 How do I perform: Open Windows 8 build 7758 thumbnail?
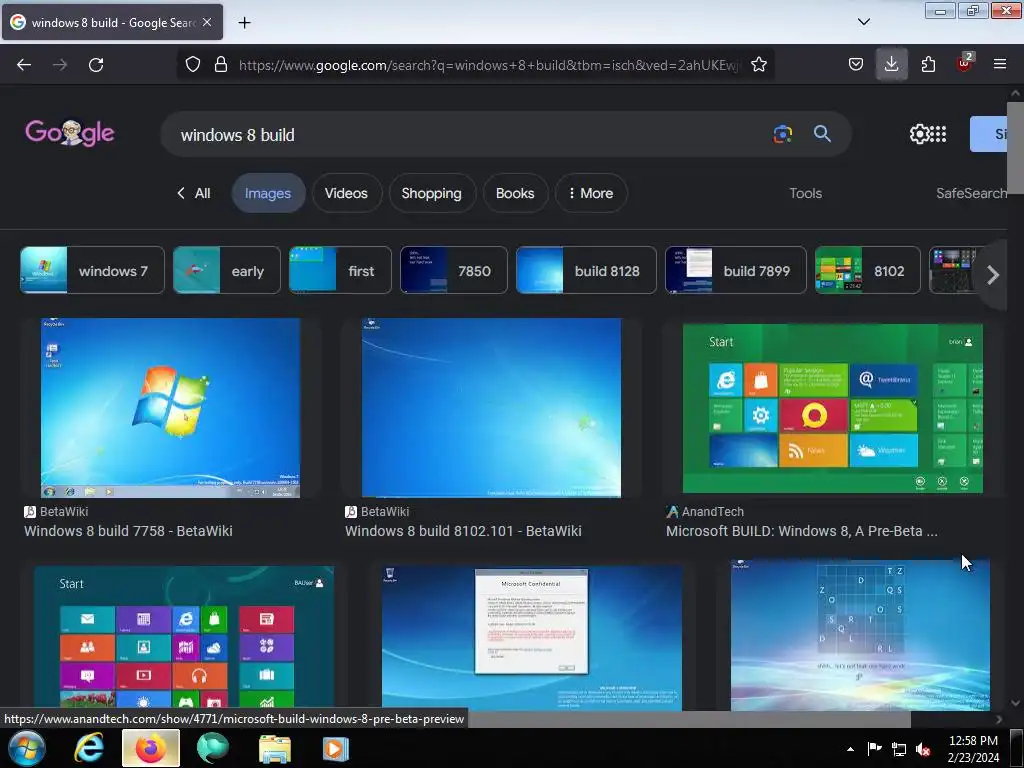tap(170, 408)
